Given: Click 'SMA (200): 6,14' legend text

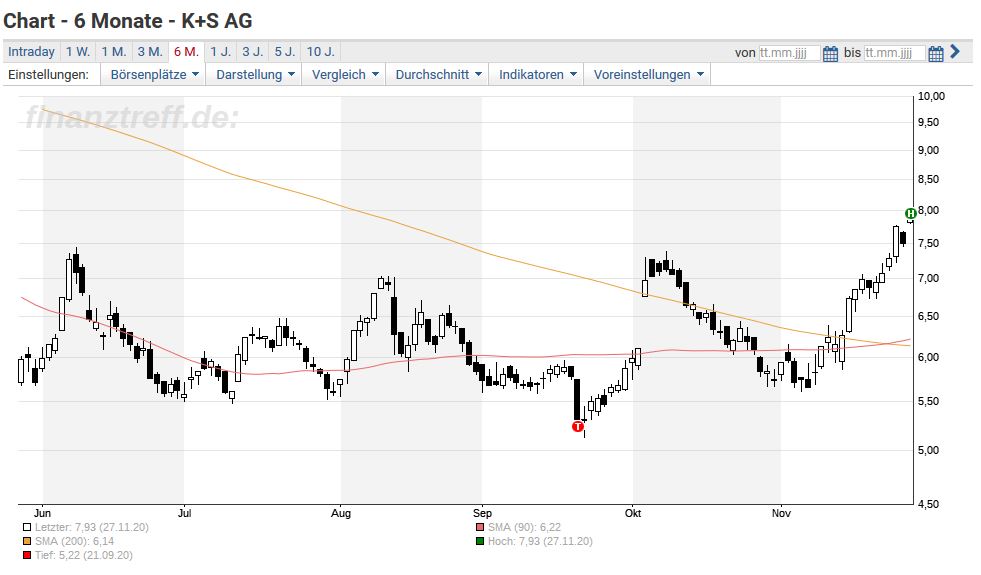Looking at the screenshot, I should pos(74,541).
